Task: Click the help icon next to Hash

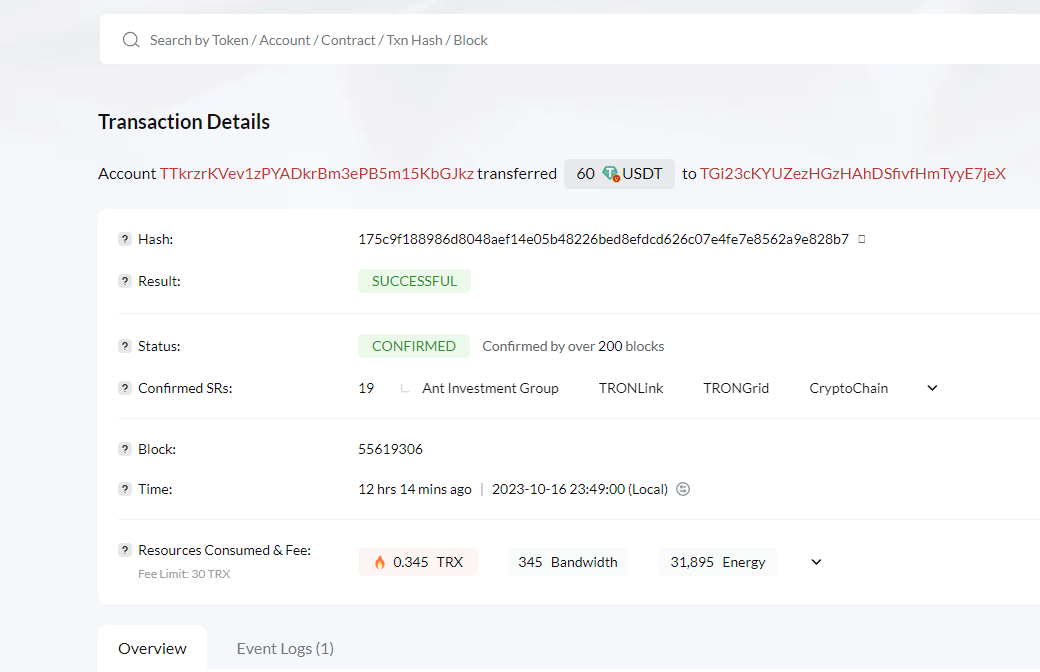Action: [x=125, y=239]
